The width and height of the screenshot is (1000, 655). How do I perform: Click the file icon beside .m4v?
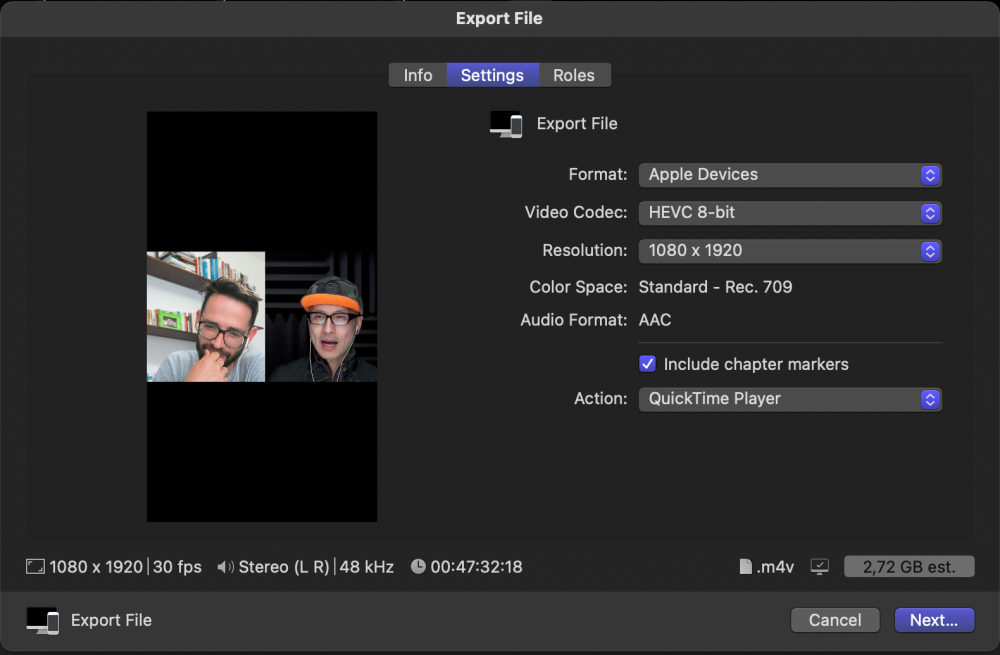[x=745, y=566]
